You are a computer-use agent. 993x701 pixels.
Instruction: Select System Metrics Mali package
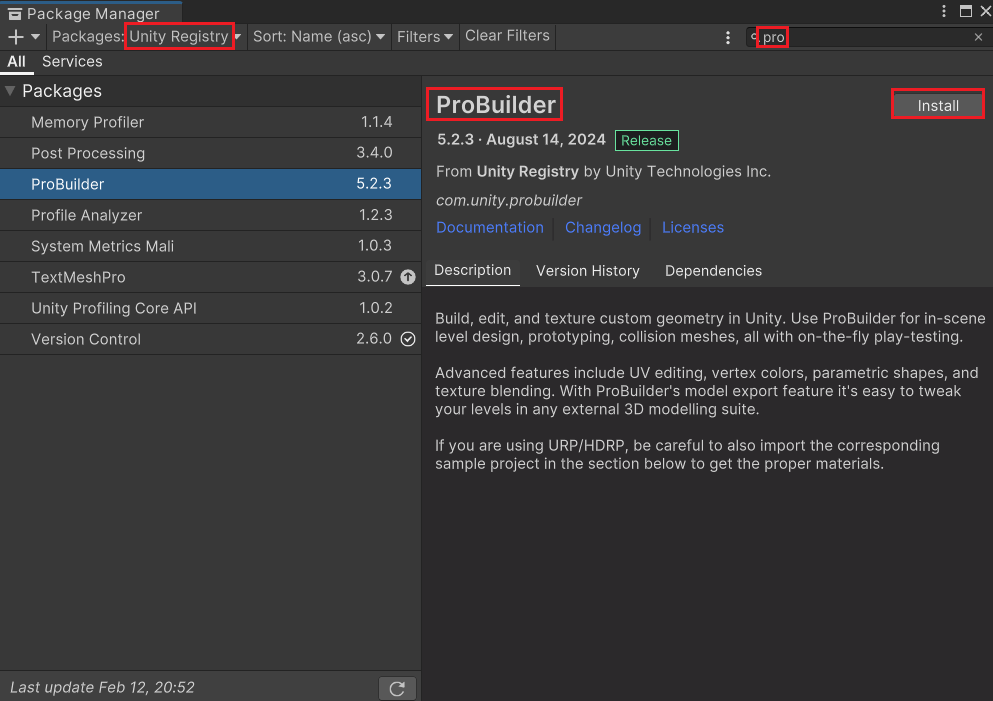coord(210,246)
